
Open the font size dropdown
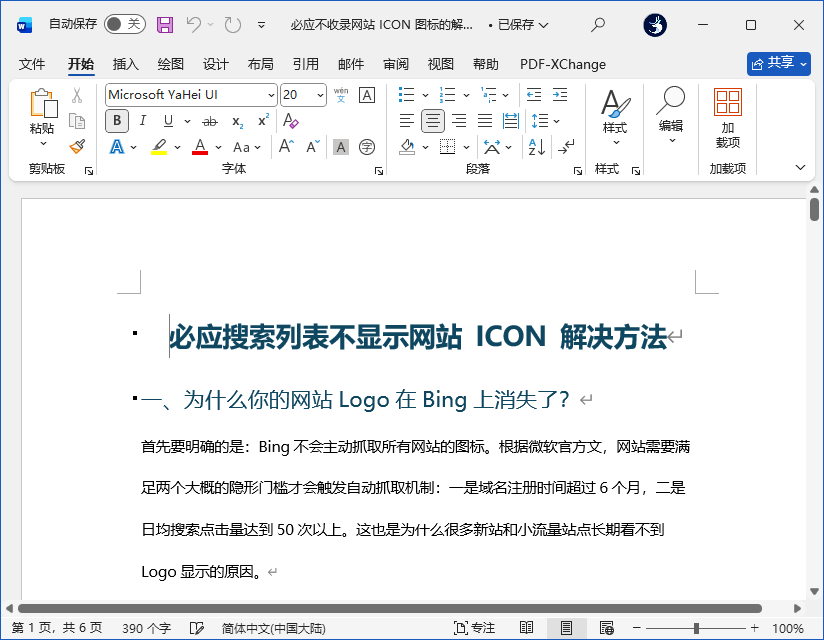point(318,95)
